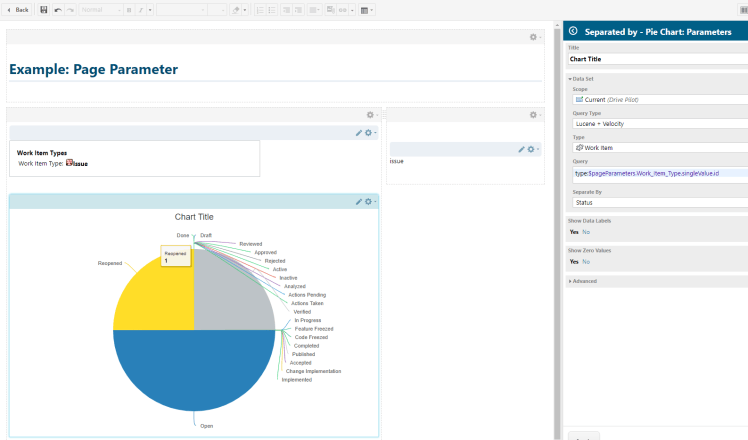Set Show Zero Values to No
The width and height of the screenshot is (748, 440).
coord(586,262)
